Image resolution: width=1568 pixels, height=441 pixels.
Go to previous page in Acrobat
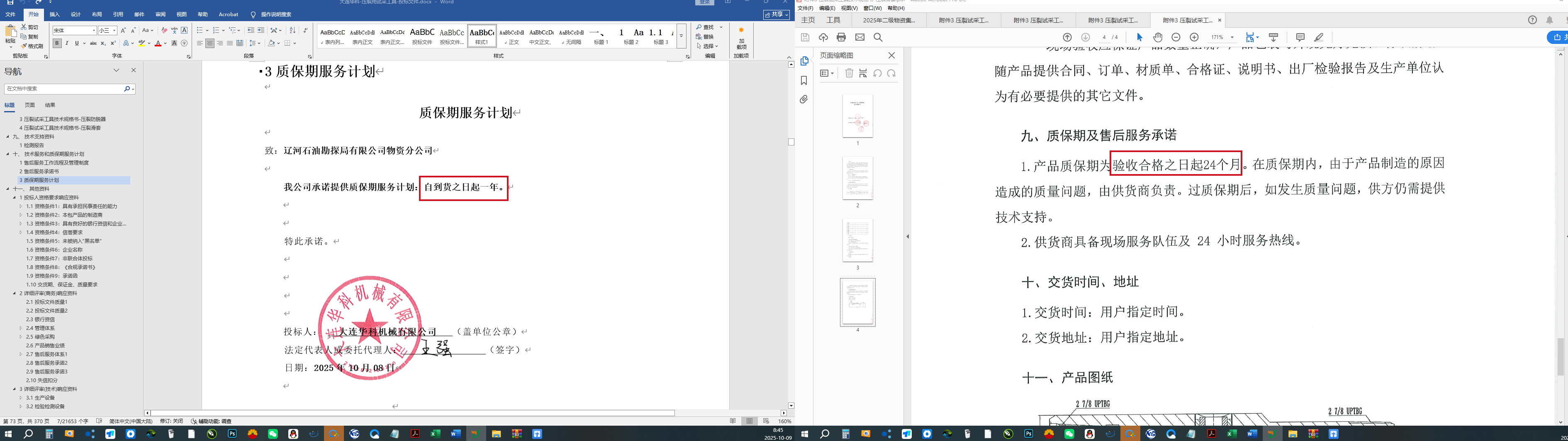click(1067, 37)
